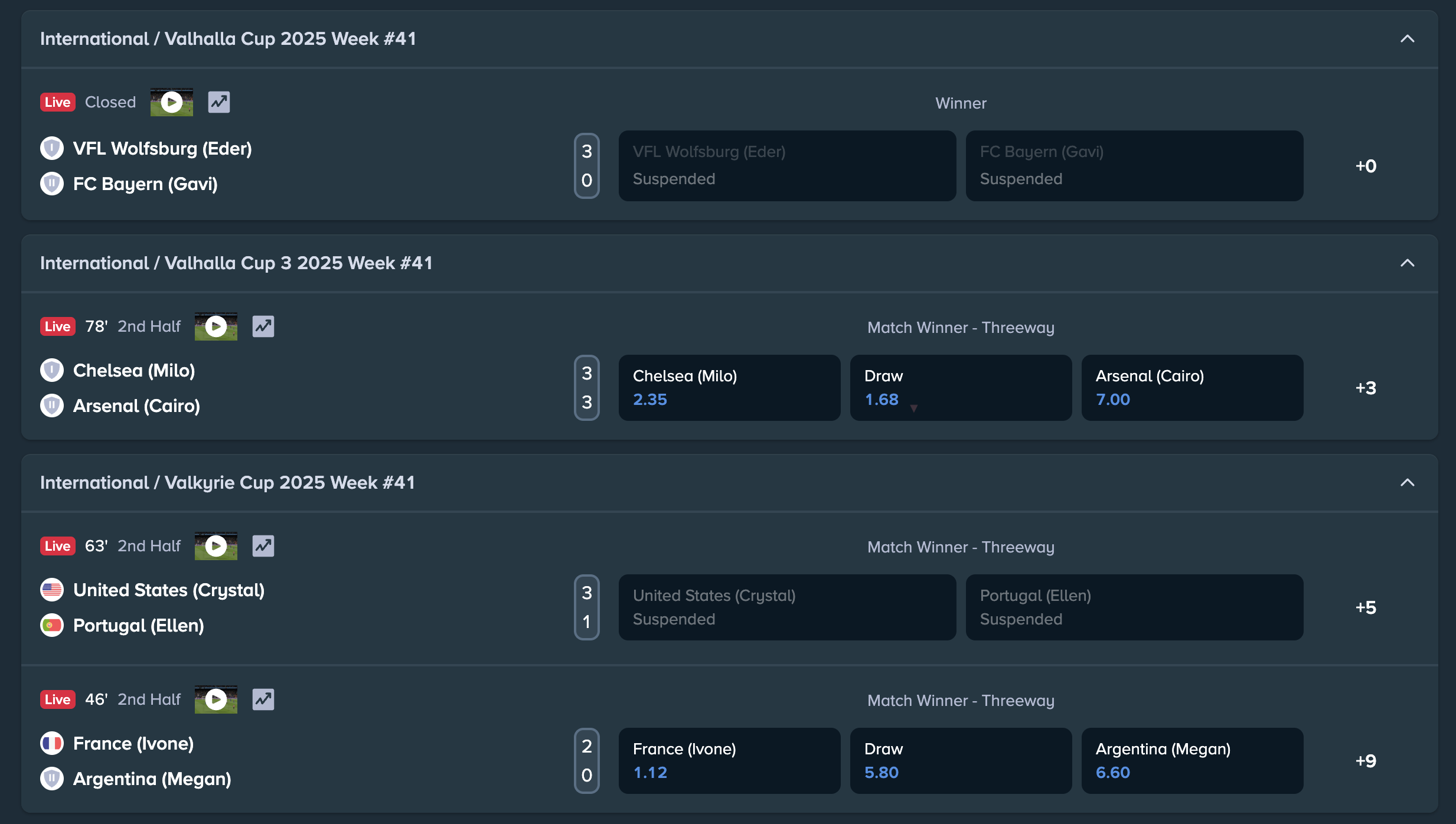Select Draw at 5.80 for France match
The width and height of the screenshot is (1456, 824).
point(961,761)
